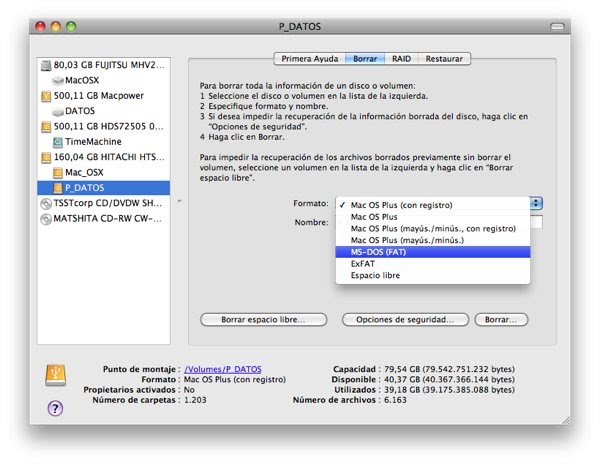This screenshot has width=600, height=465.
Task: Switch to the RAID tab
Action: (401, 59)
